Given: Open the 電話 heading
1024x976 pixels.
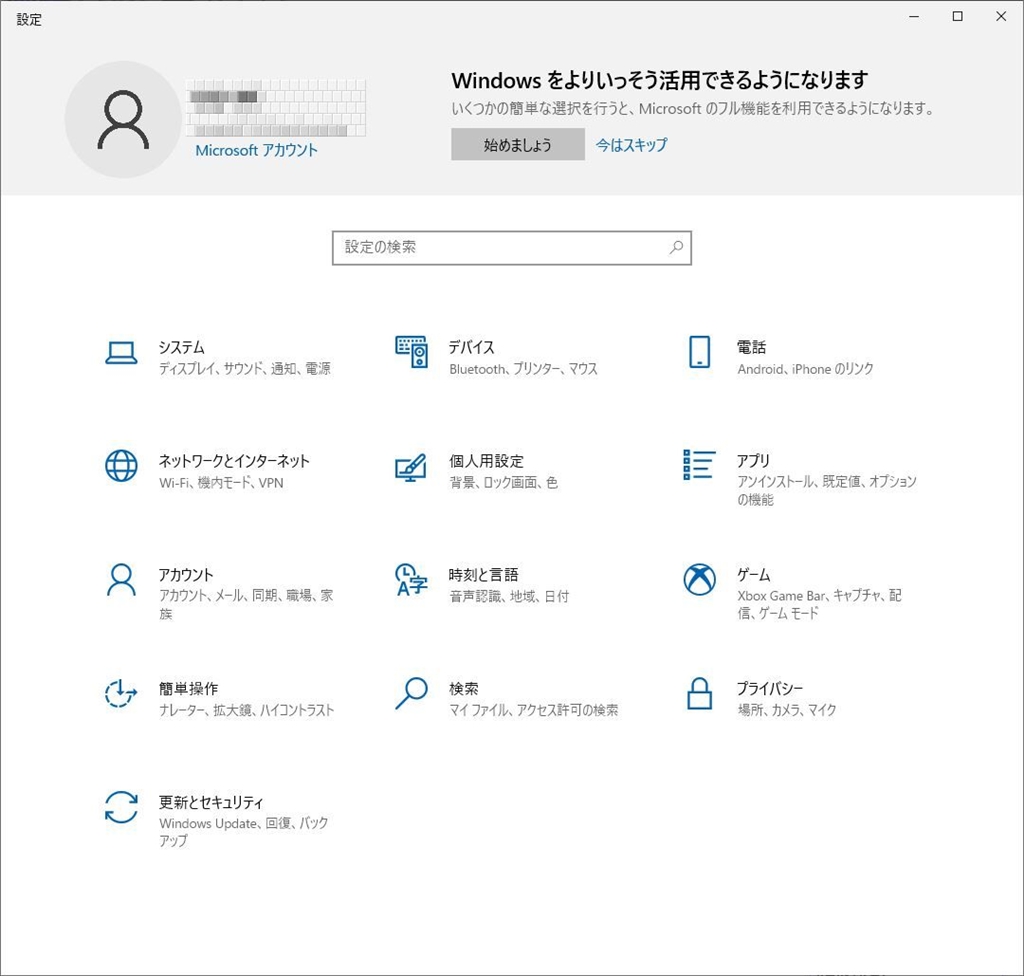Looking at the screenshot, I should [752, 347].
